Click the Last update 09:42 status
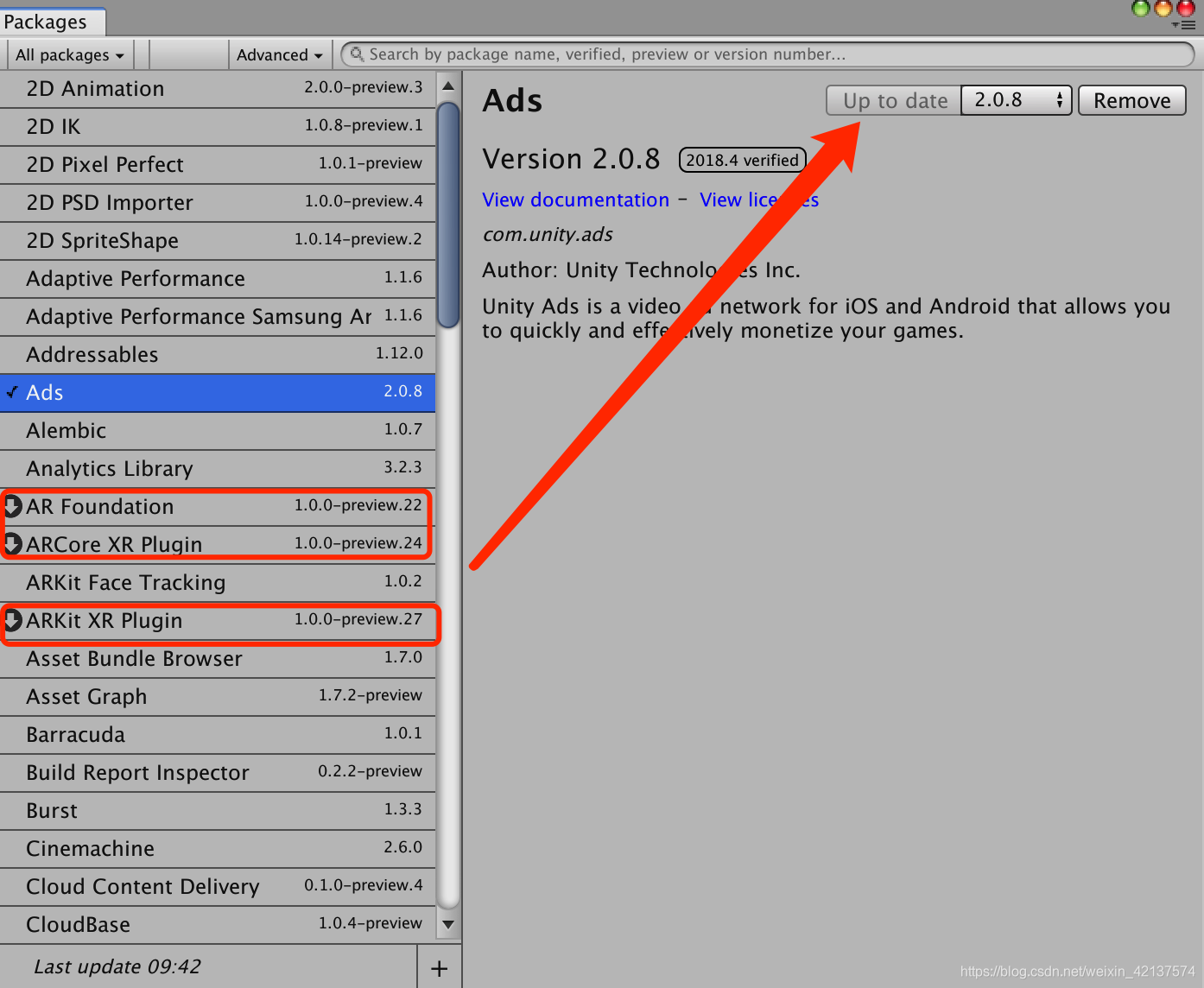This screenshot has height=988, width=1204. coord(117,966)
